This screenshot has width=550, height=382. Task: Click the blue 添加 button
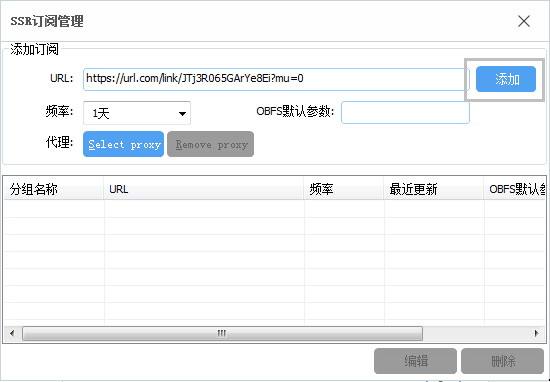tap(506, 79)
